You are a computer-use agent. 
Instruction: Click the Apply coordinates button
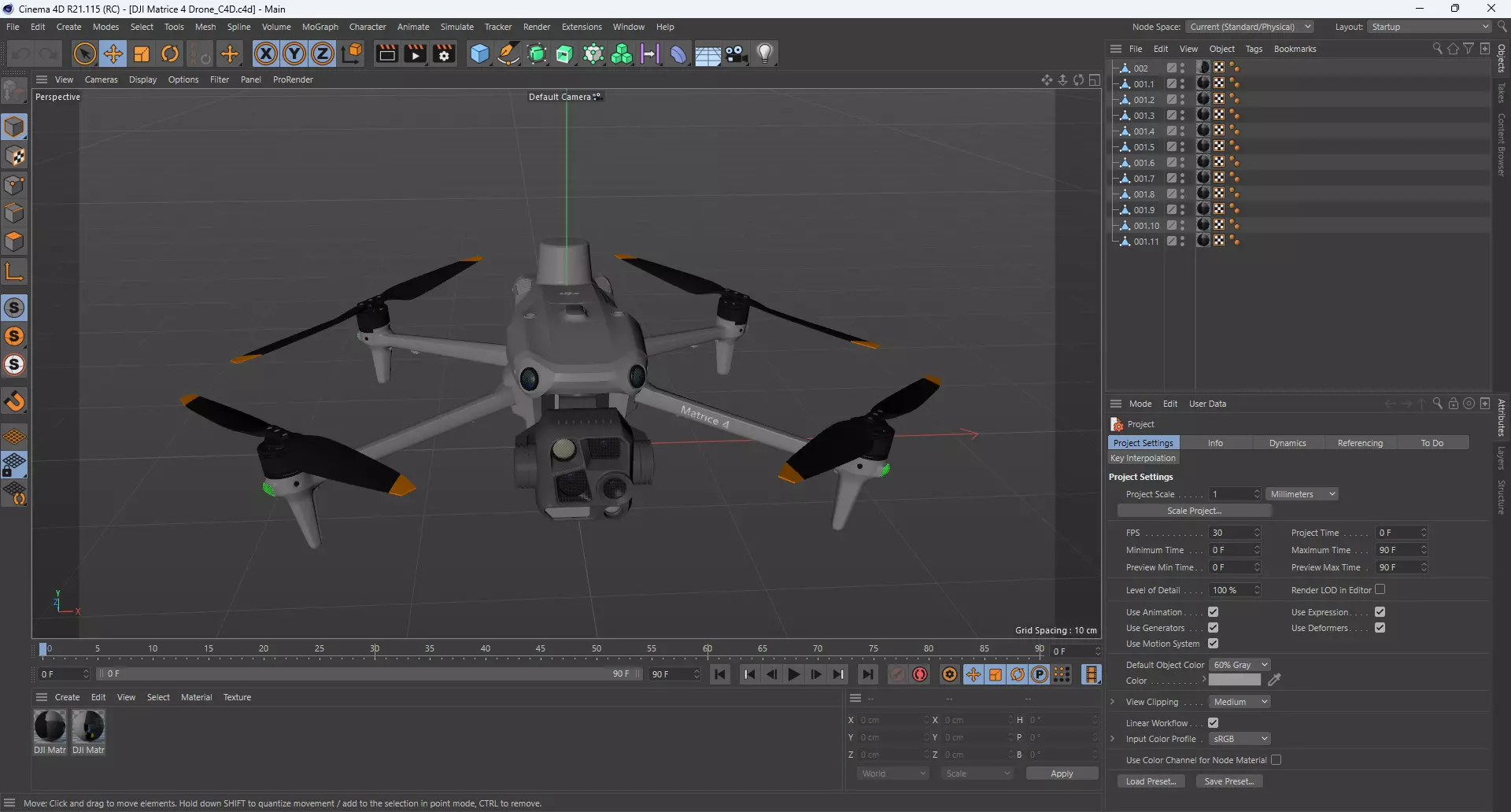point(1062,773)
